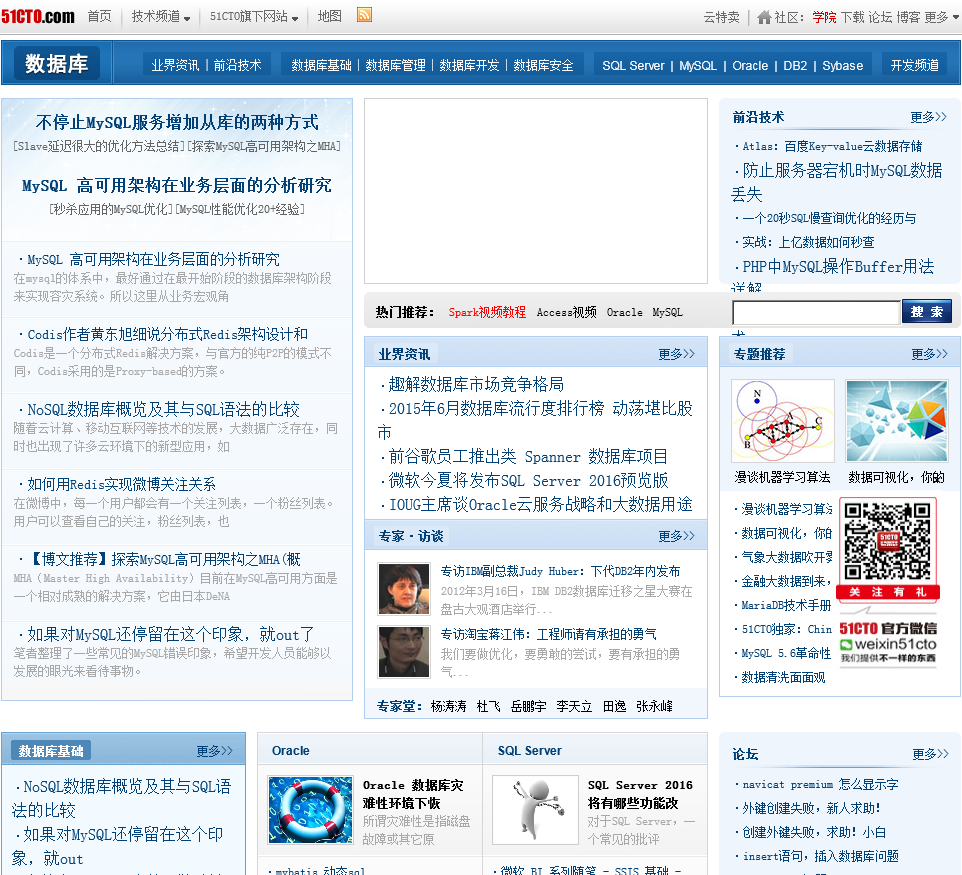Open article 趣解数据库市场竞争格局
The height and width of the screenshot is (875, 962).
tap(476, 385)
